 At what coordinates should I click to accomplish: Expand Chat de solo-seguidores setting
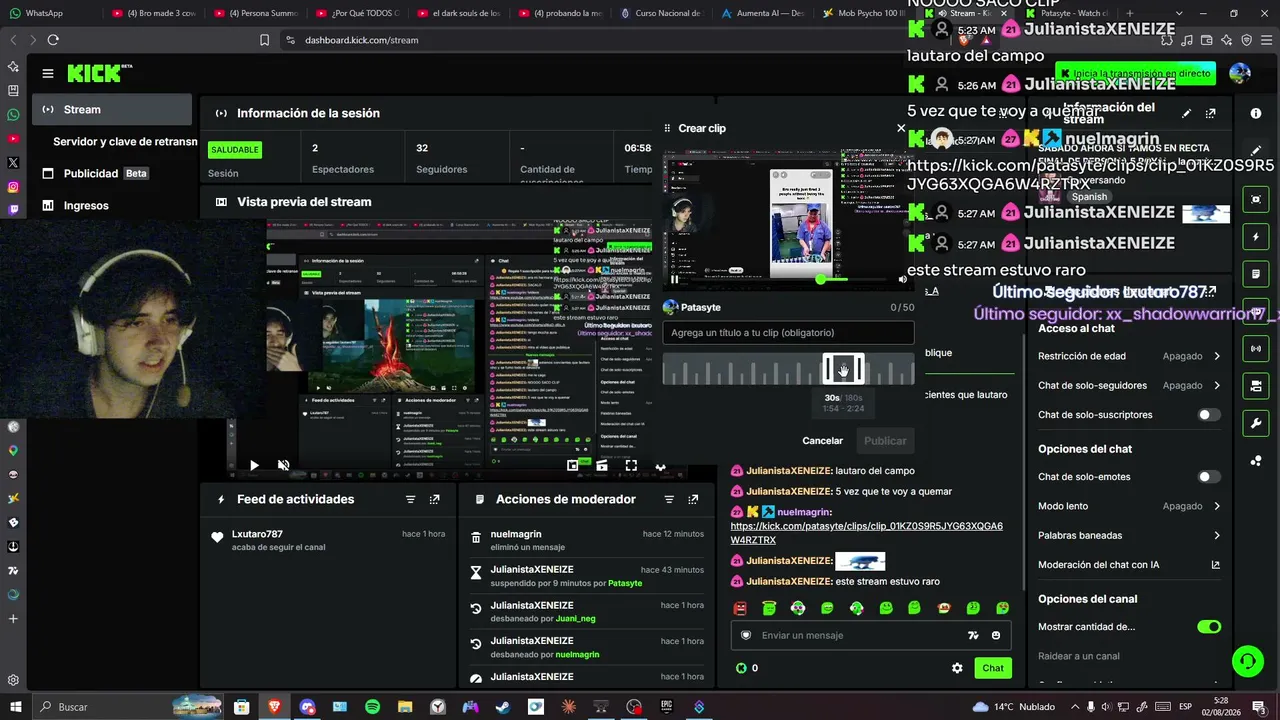click(1129, 385)
